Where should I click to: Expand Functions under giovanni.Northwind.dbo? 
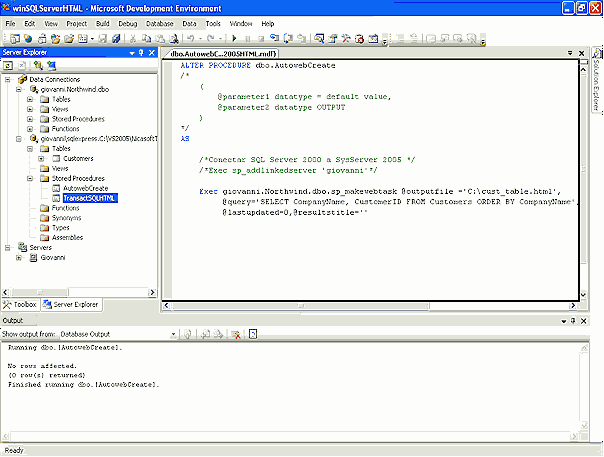[x=30, y=129]
